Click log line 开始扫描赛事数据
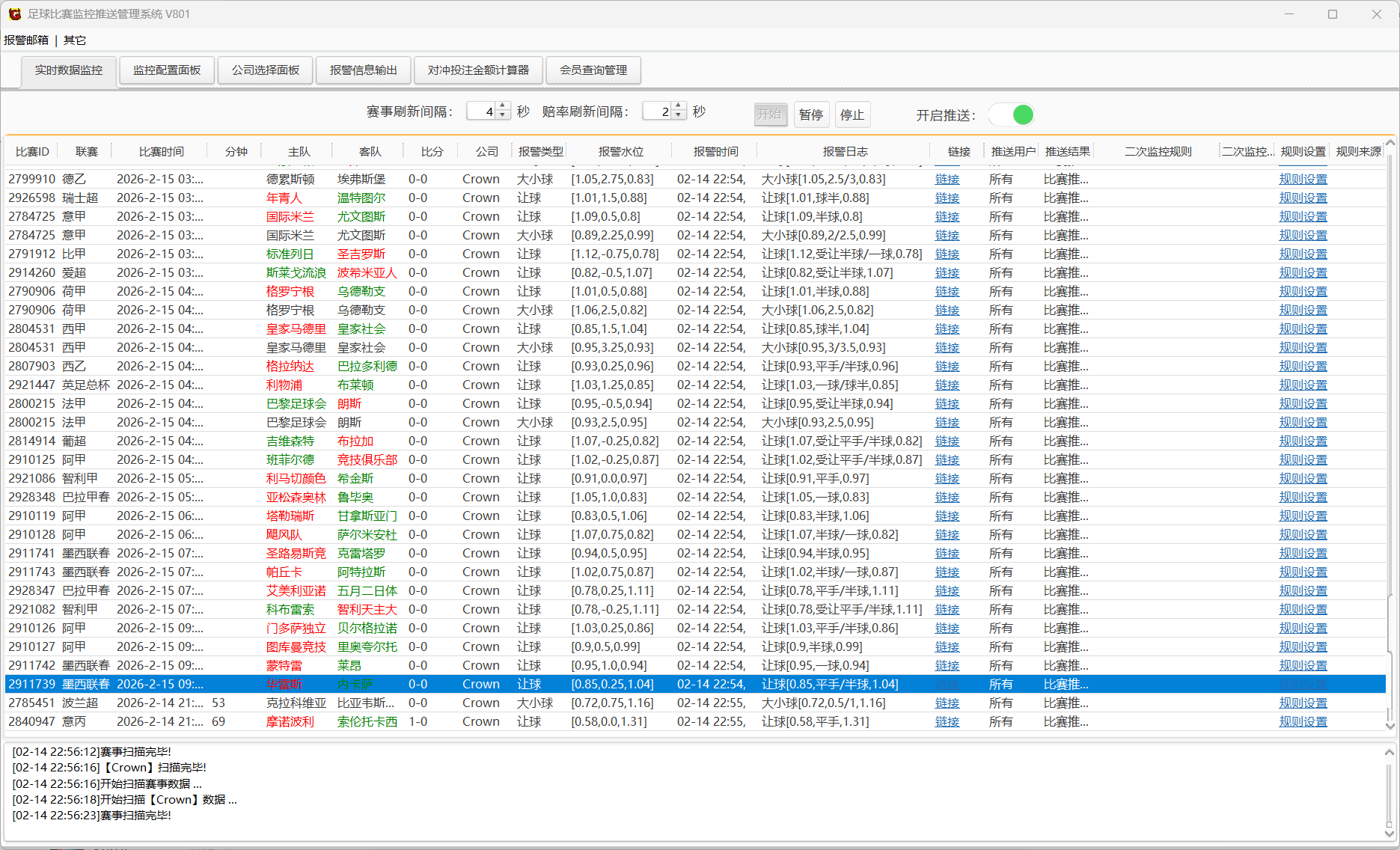1400x850 pixels. (107, 784)
